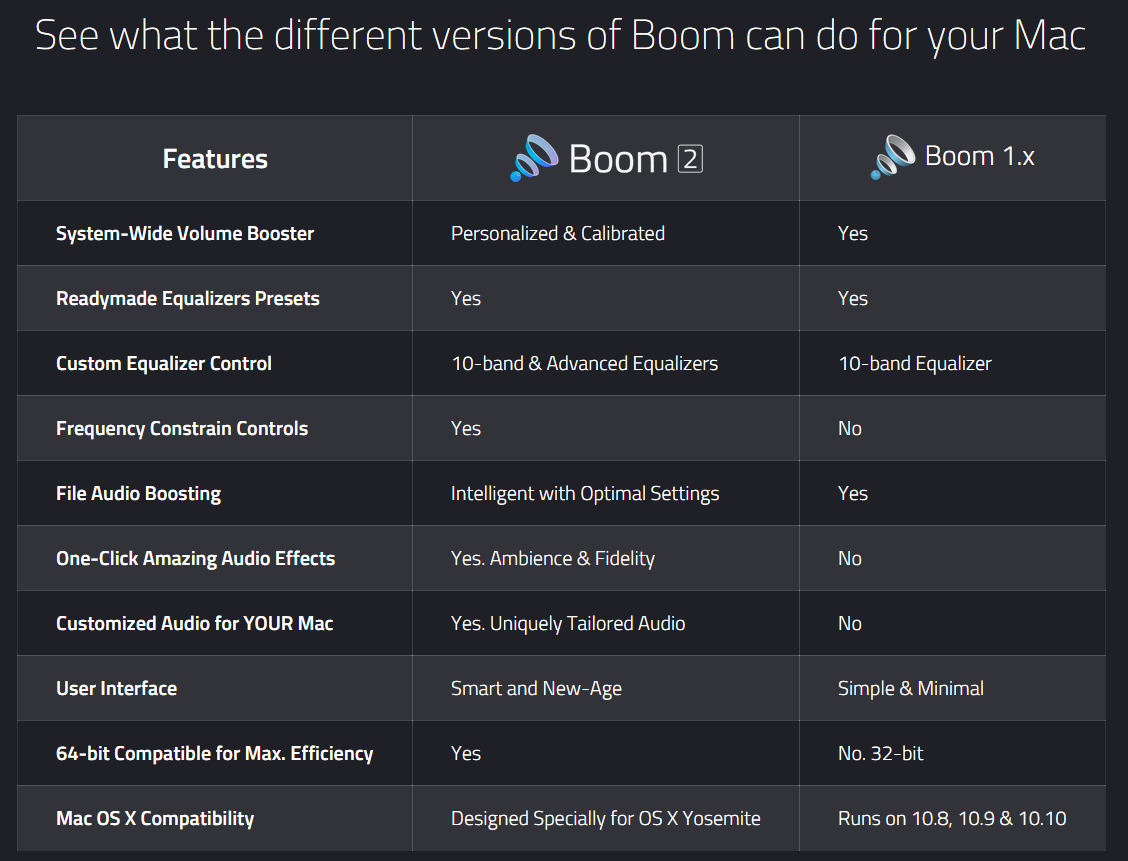Select the Boom 1.x column heading text
Image resolution: width=1128 pixels, height=861 pixels.
979,156
